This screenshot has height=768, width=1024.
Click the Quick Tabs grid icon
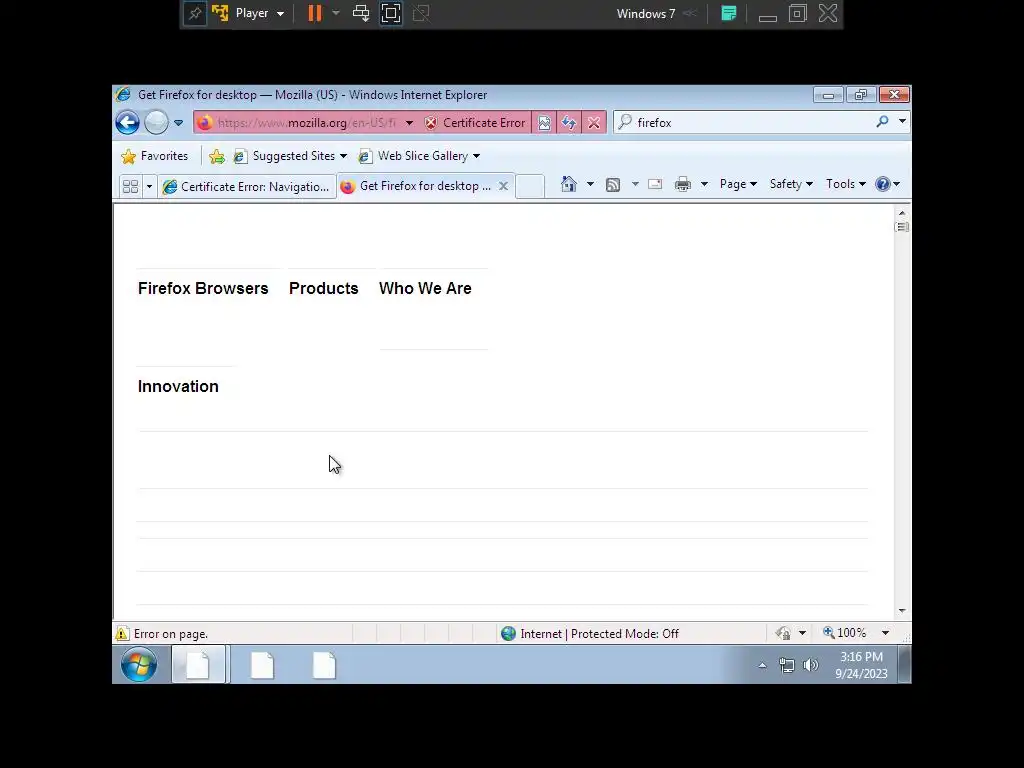coord(131,187)
